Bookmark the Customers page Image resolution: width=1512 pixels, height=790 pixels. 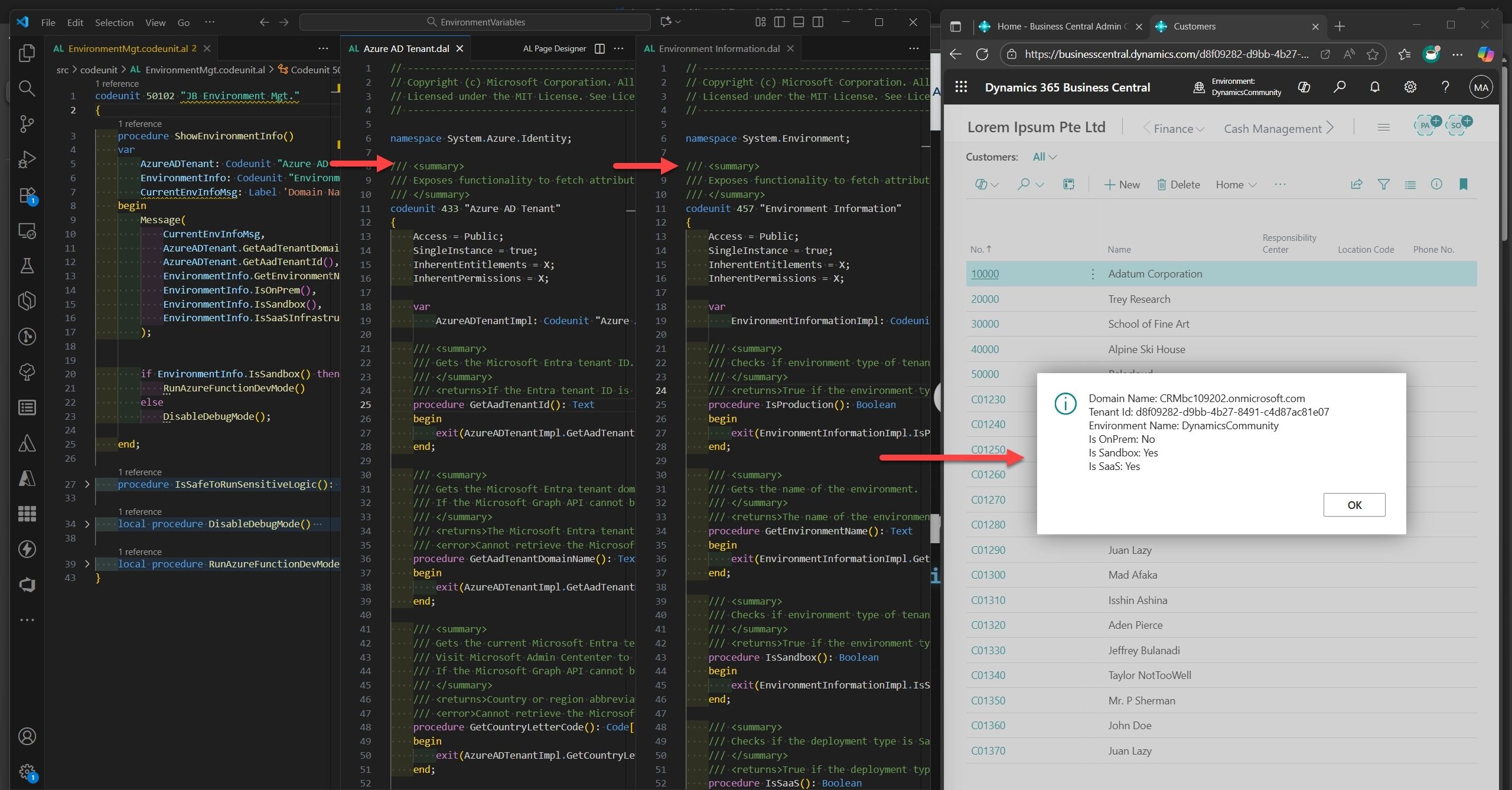[1463, 184]
